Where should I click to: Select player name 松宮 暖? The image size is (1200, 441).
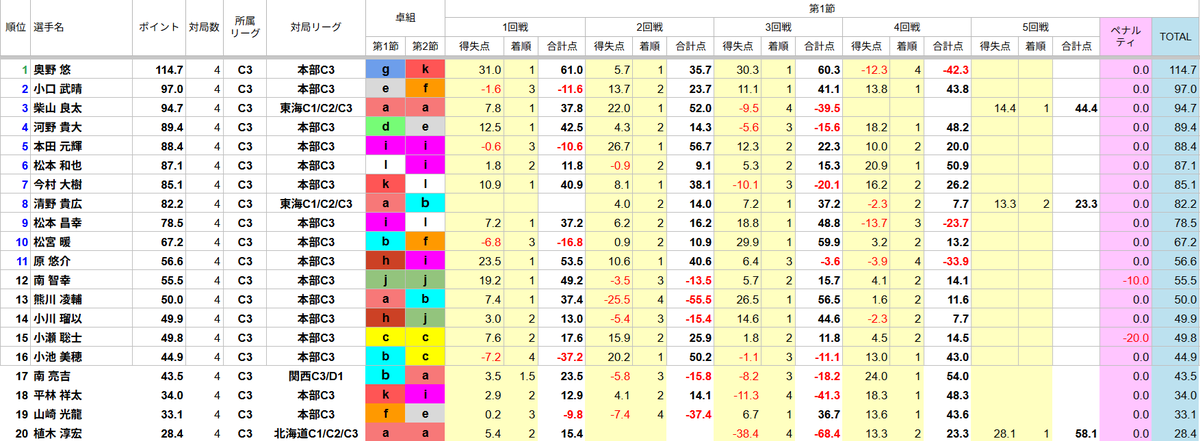pyautogui.click(x=50, y=242)
